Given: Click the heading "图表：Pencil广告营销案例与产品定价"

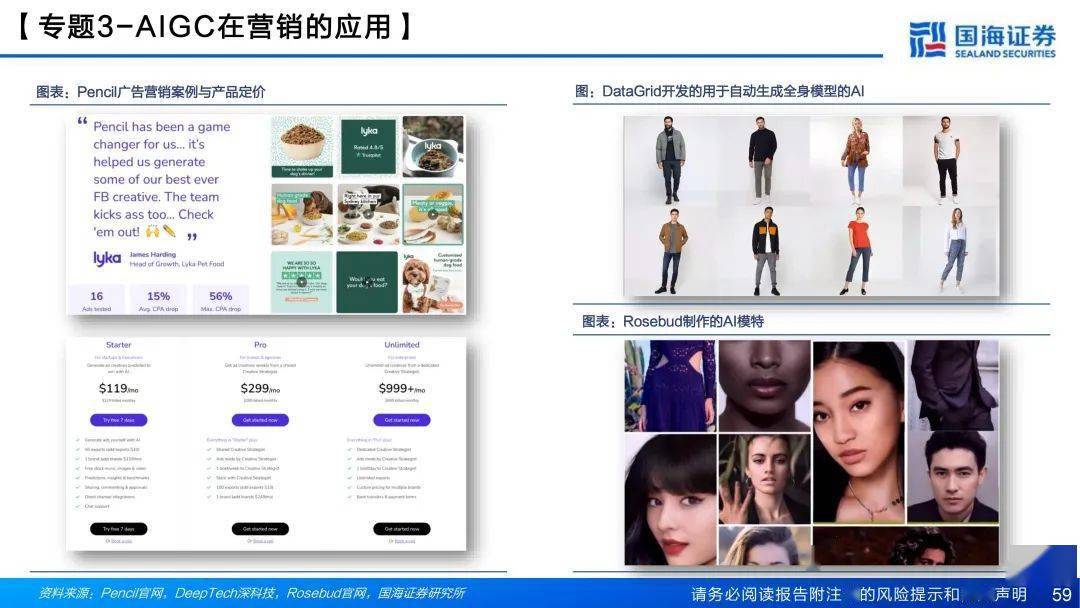Looking at the screenshot, I should point(151,92).
